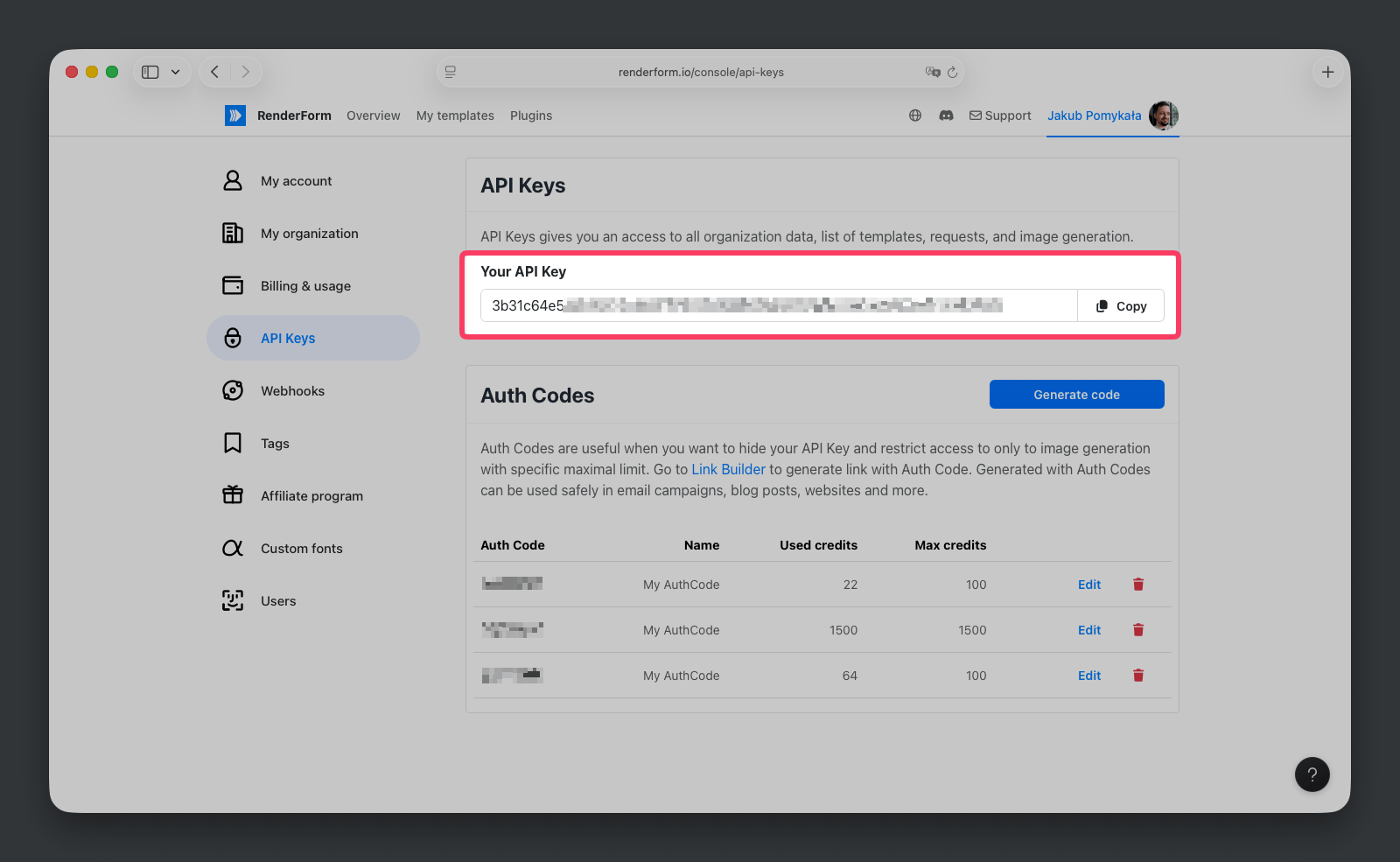Click the Generate code button
Image resolution: width=1400 pixels, height=862 pixels.
pos(1077,395)
